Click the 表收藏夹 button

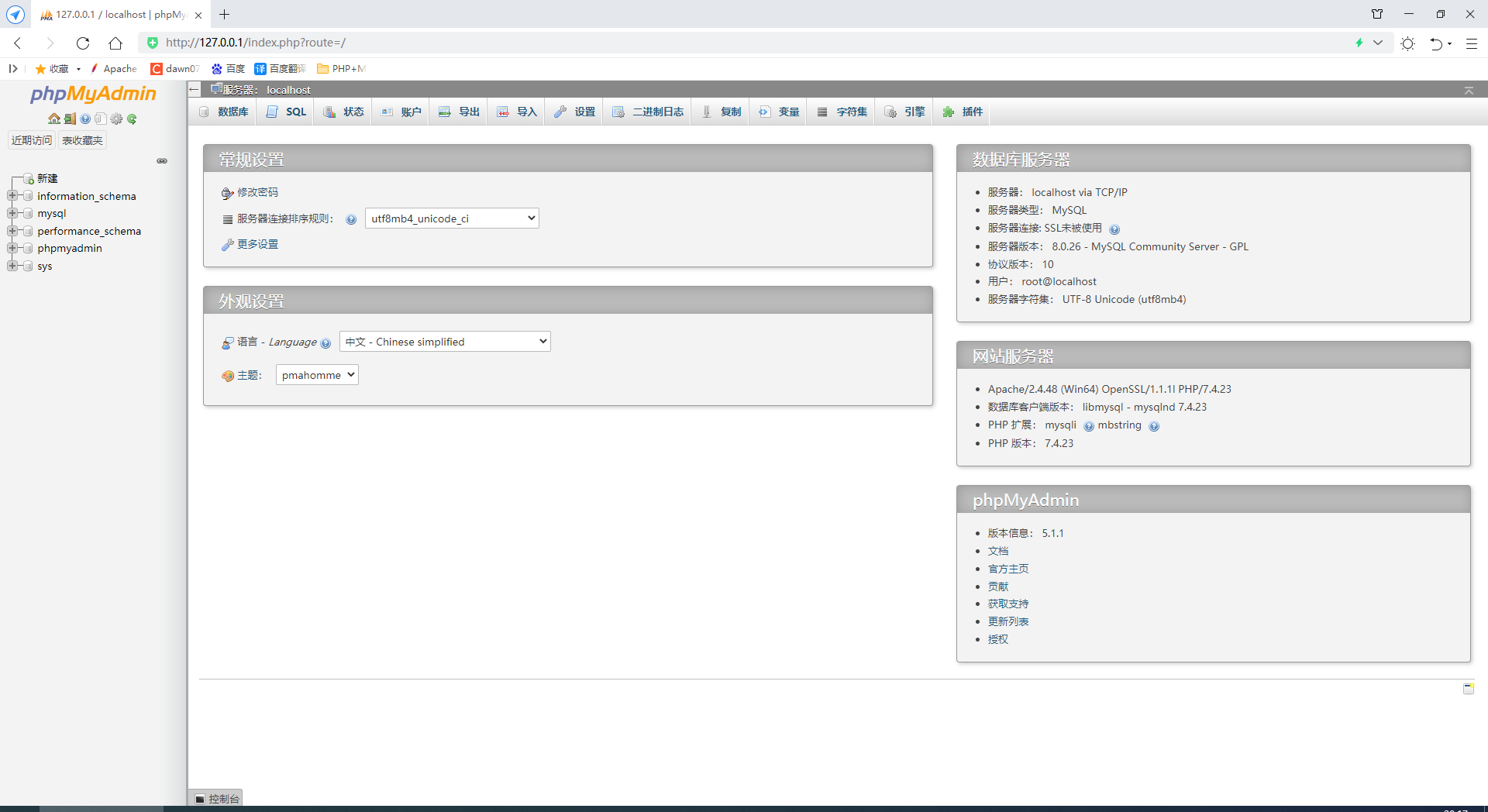(82, 140)
